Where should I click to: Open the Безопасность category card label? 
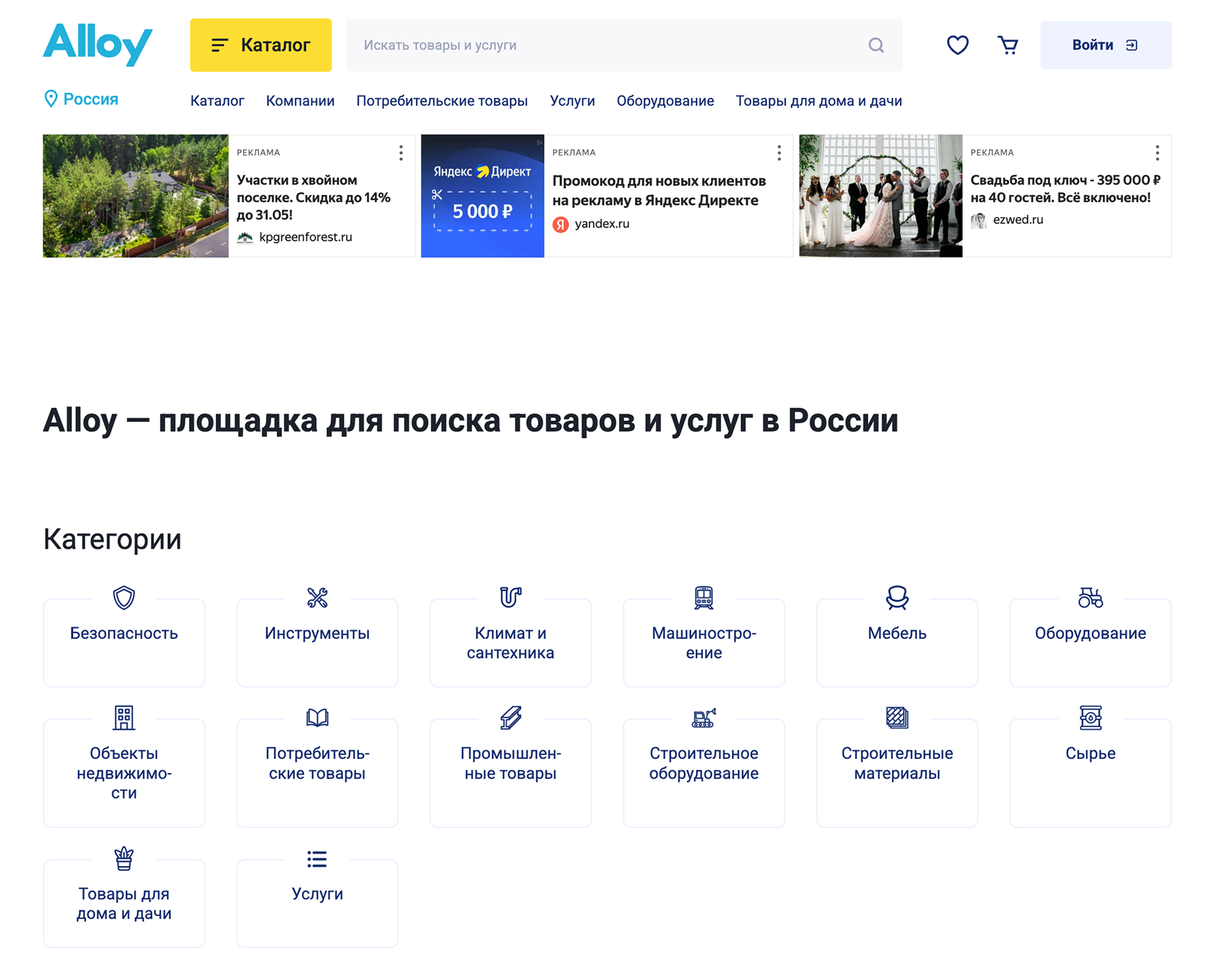(124, 633)
